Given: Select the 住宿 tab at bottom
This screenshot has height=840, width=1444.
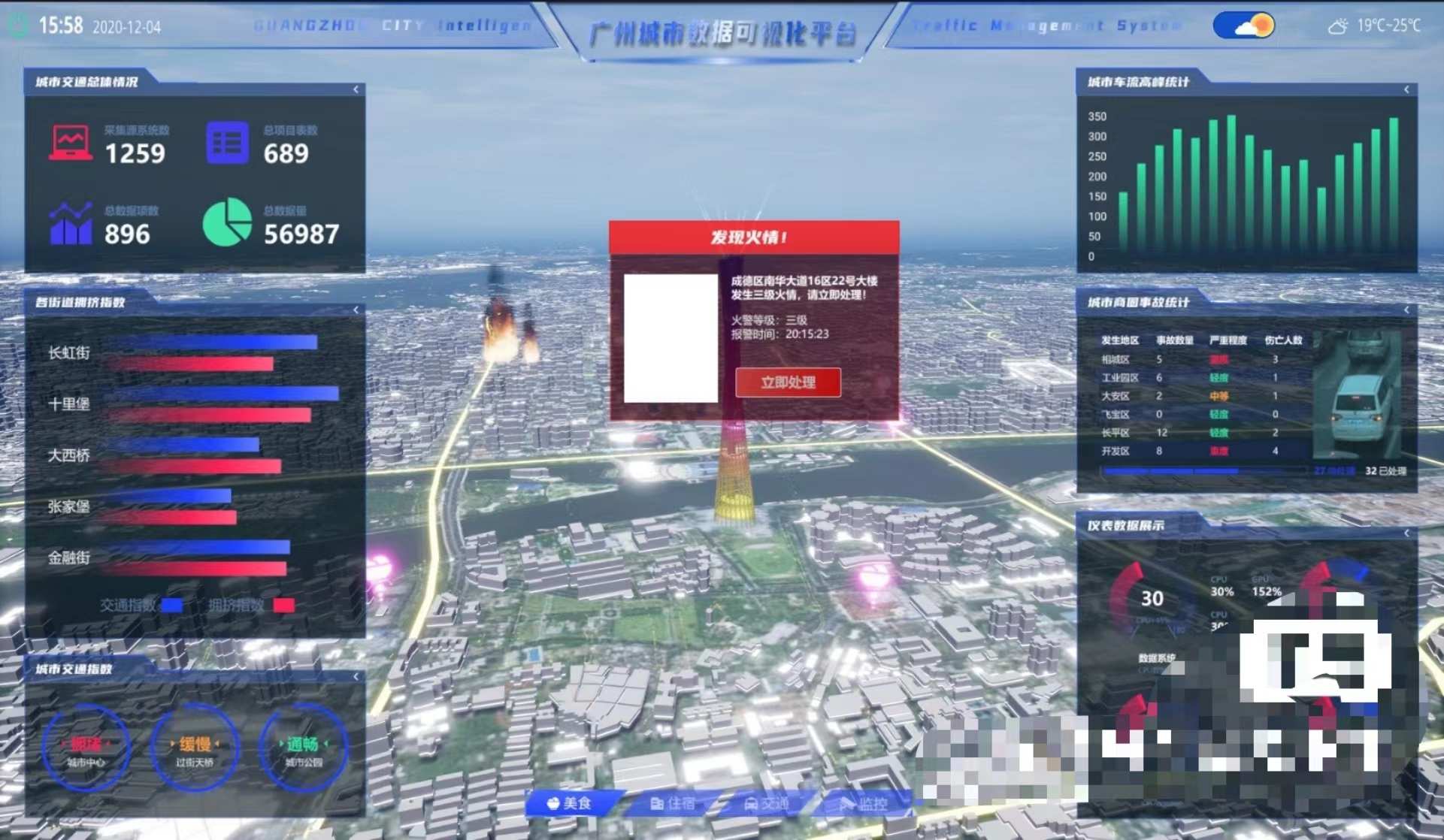Looking at the screenshot, I should point(673,803).
